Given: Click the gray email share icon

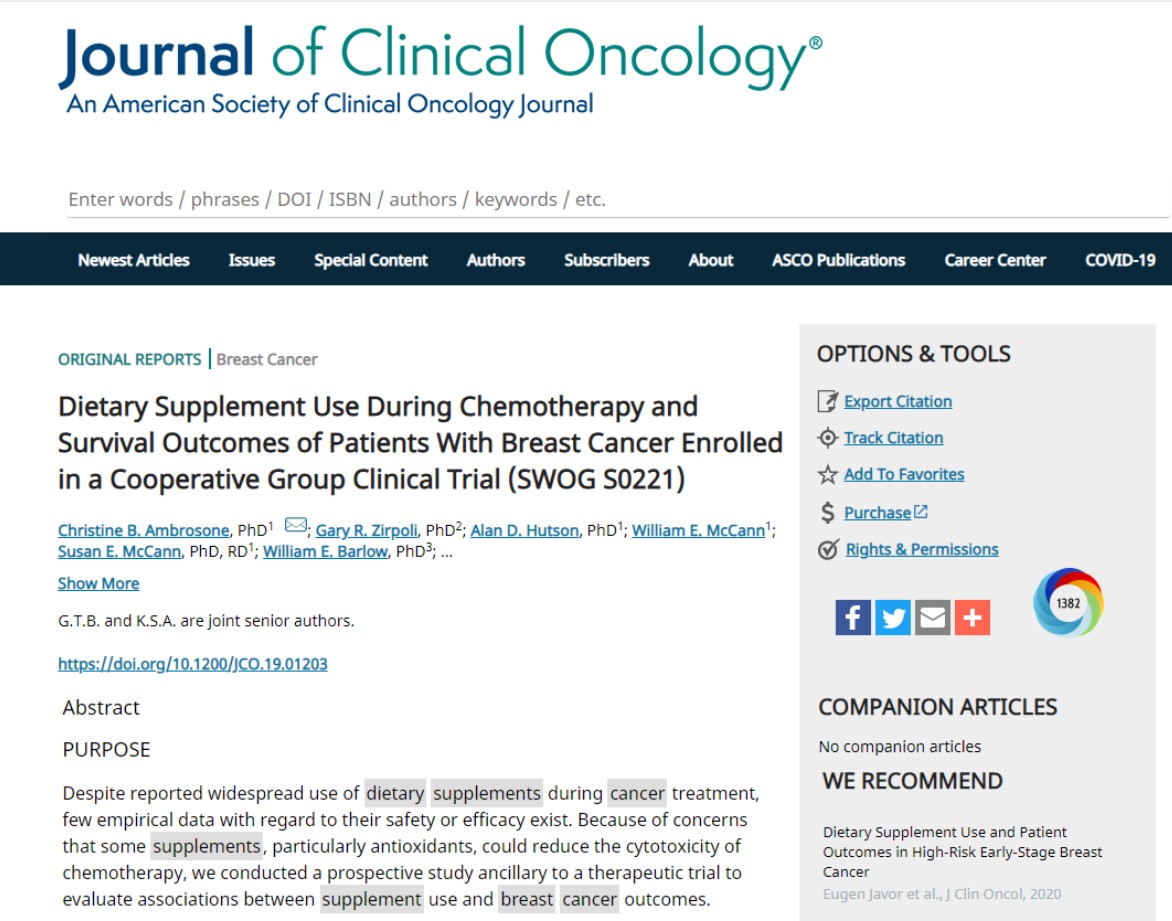Looking at the screenshot, I should (x=932, y=618).
